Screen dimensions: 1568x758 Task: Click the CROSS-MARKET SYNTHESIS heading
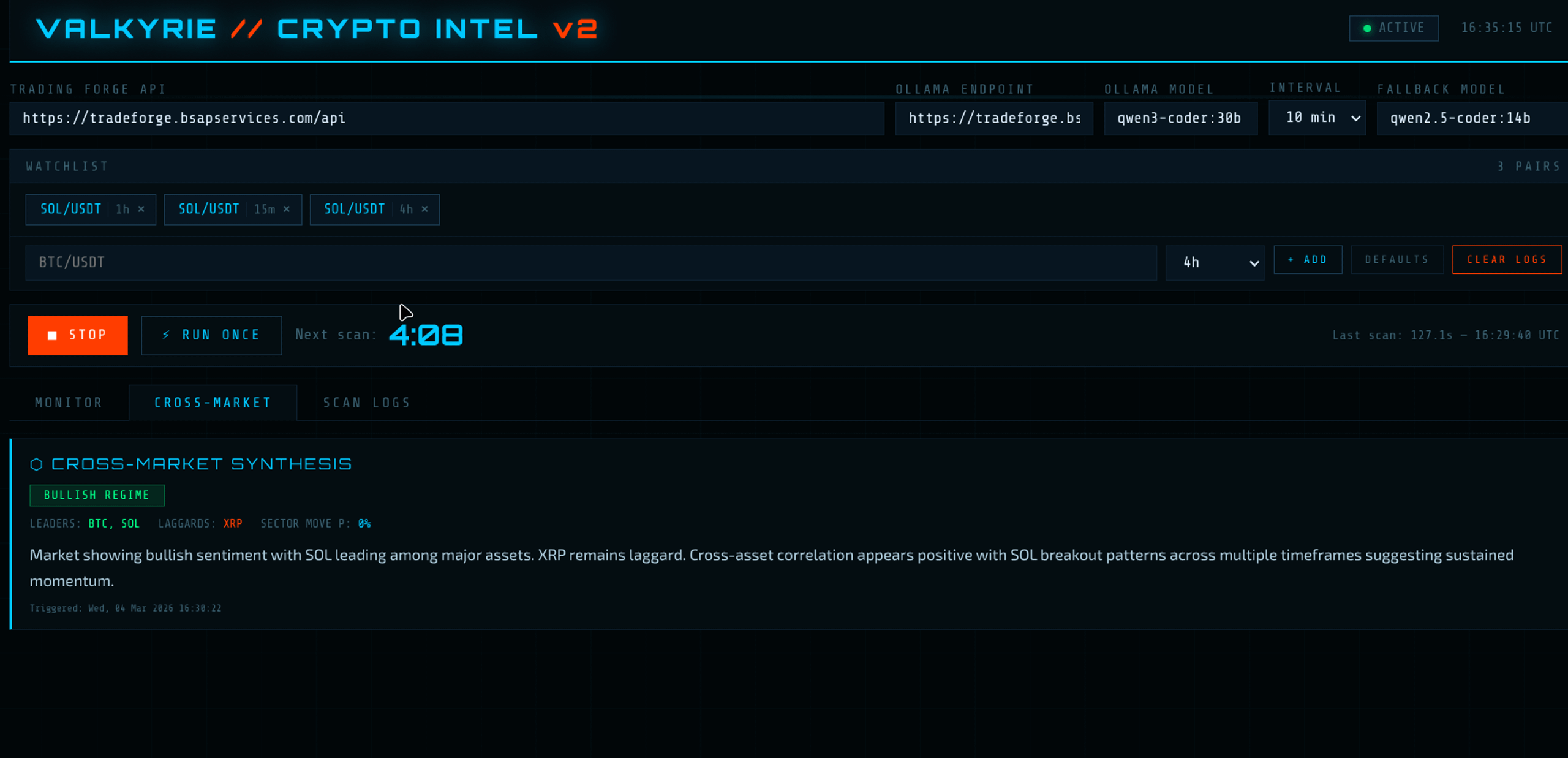(202, 464)
